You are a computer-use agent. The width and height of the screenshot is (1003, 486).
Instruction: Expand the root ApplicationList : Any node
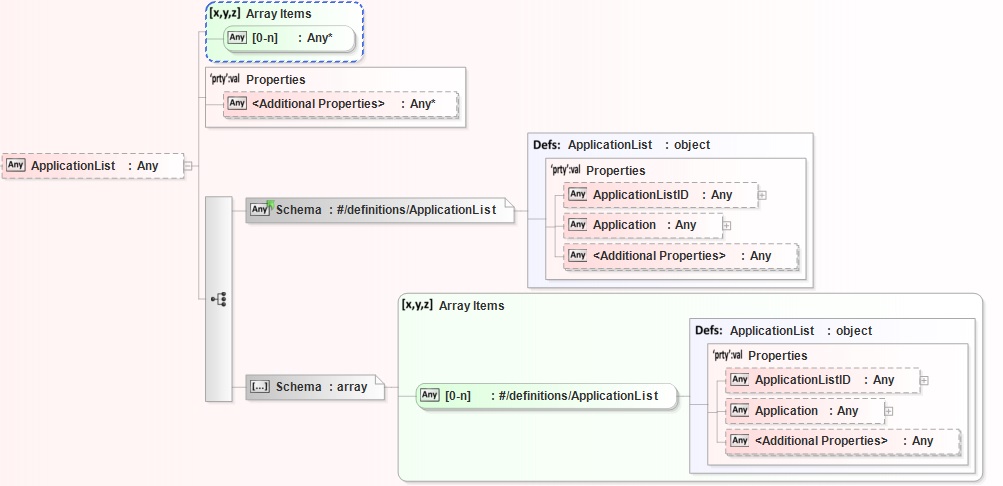point(189,166)
